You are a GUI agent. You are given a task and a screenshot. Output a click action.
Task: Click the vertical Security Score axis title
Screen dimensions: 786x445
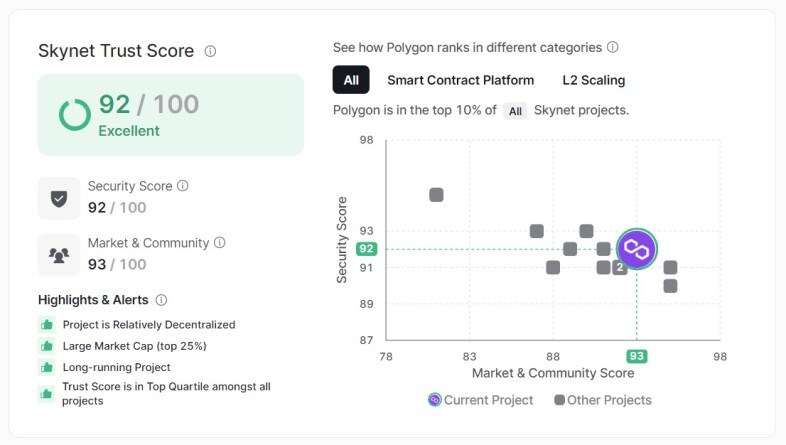click(341, 240)
